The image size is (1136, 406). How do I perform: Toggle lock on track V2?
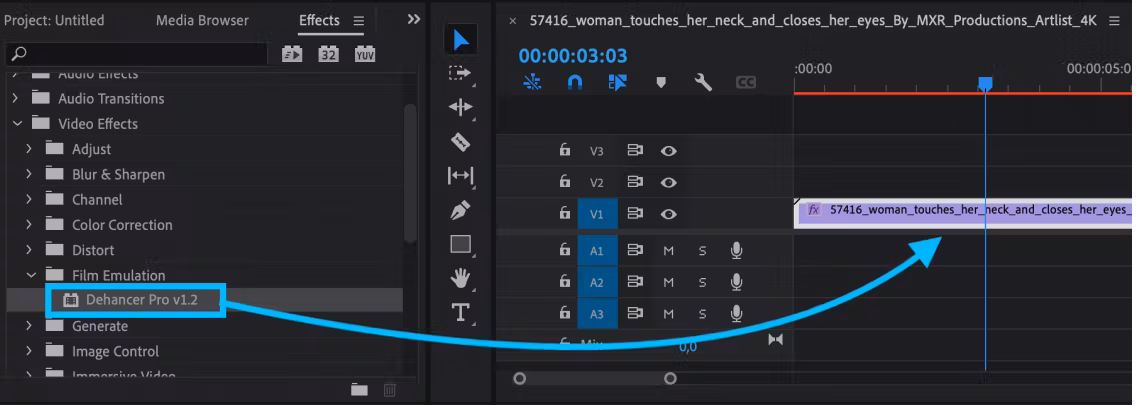pos(564,182)
